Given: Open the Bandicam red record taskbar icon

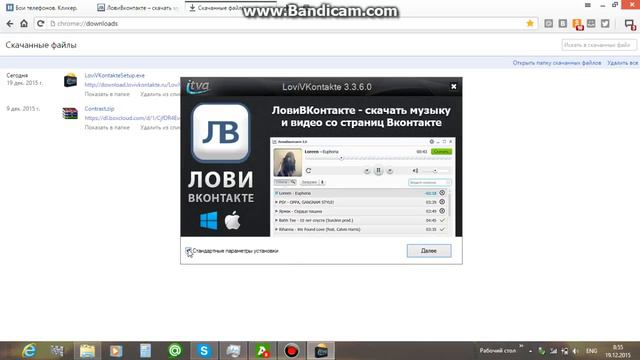Looking at the screenshot, I should coord(291,351).
